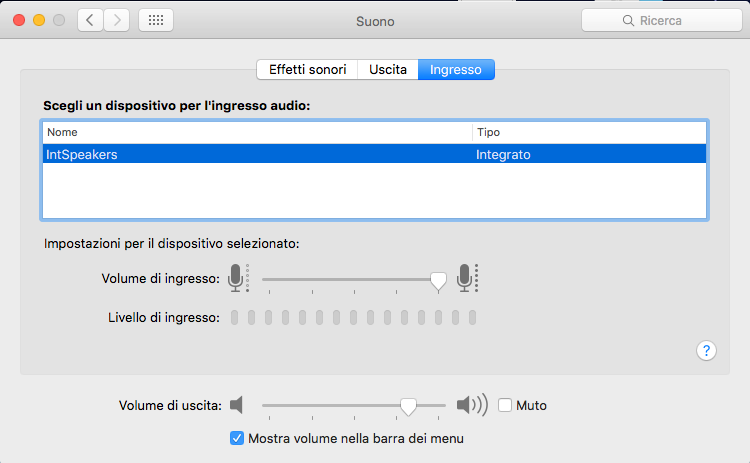Sort devices by the Tipo column header
750x463 pixels.
coord(589,132)
